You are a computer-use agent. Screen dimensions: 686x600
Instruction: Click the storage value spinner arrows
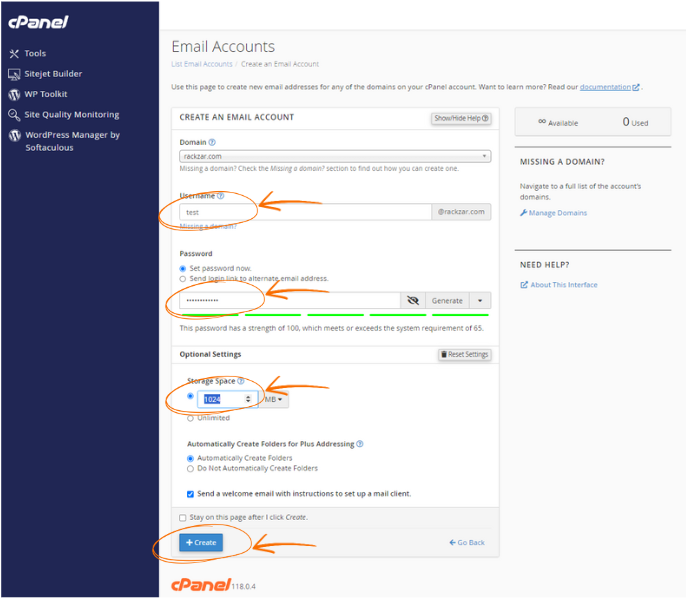point(248,399)
